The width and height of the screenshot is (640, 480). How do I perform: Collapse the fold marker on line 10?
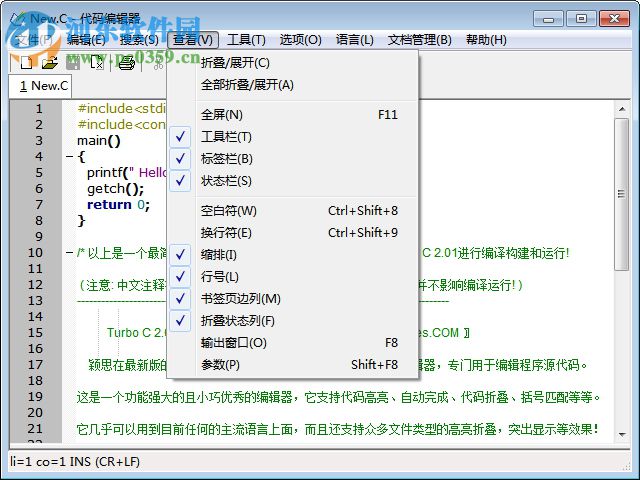pyautogui.click(x=70, y=253)
